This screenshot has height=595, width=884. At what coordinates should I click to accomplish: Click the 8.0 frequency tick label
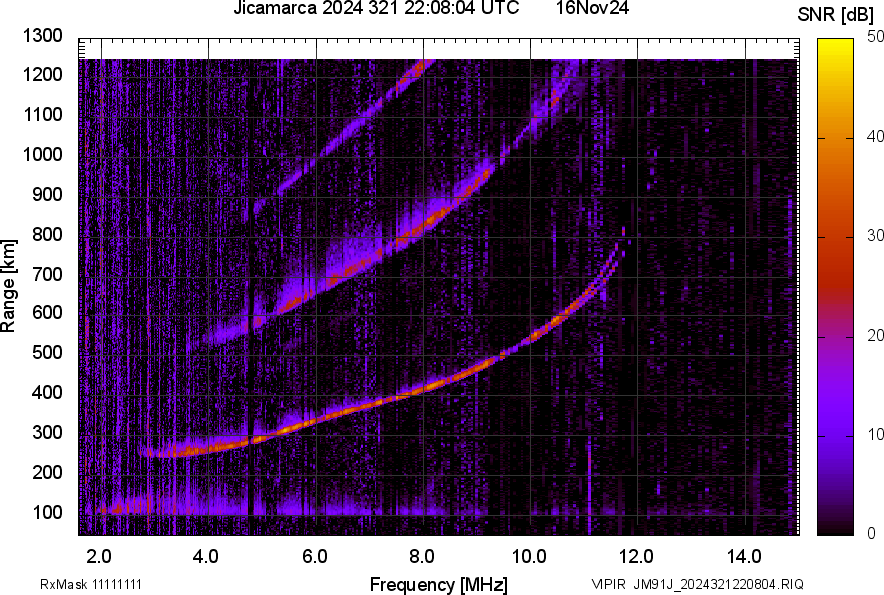click(421, 557)
